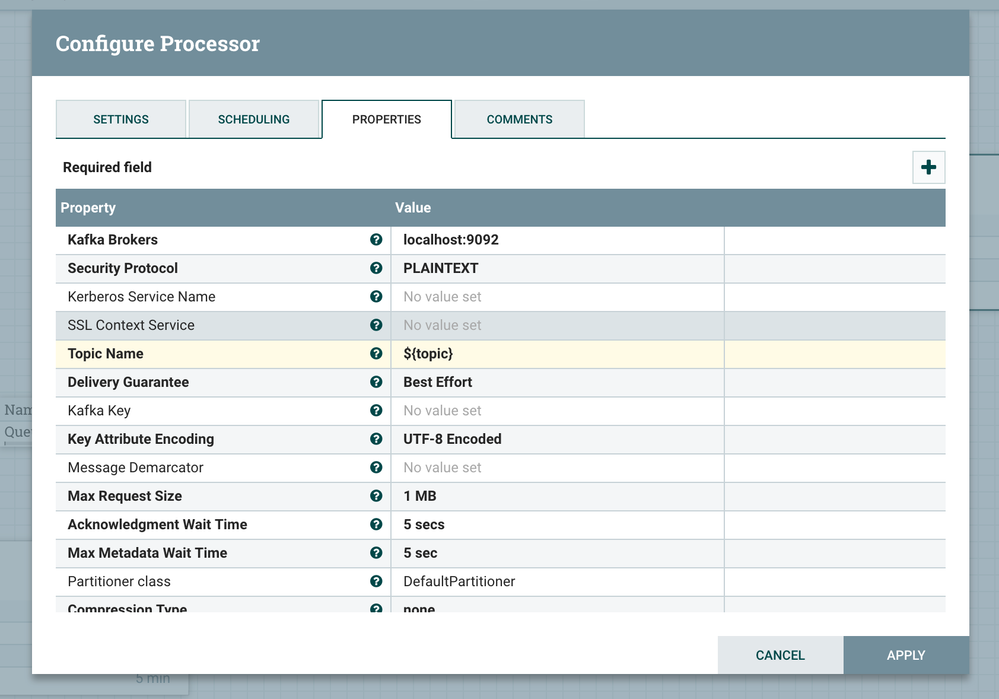Switch to the Scheduling tab
The height and width of the screenshot is (699, 999).
[254, 119]
